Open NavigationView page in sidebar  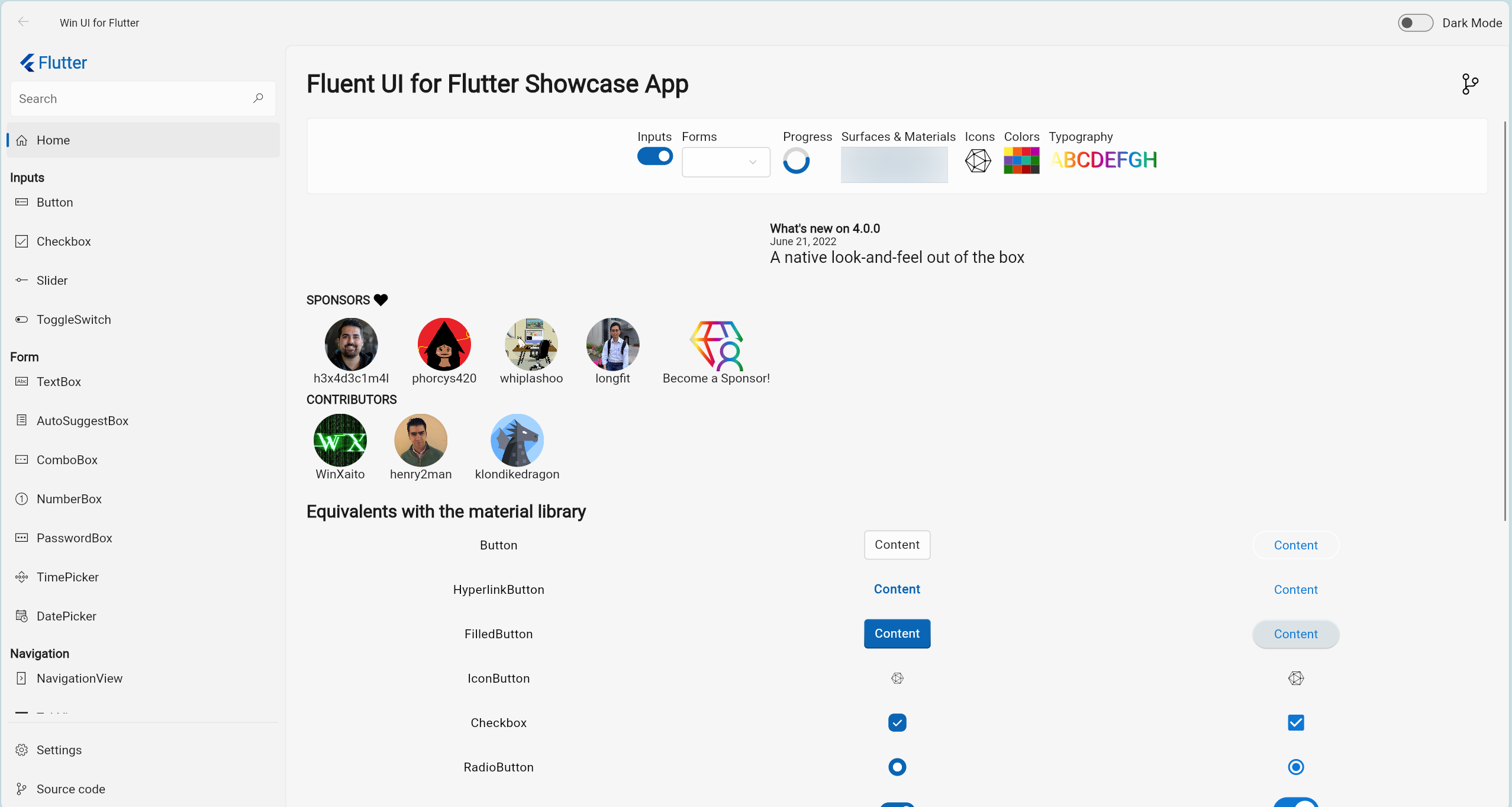tap(143, 678)
